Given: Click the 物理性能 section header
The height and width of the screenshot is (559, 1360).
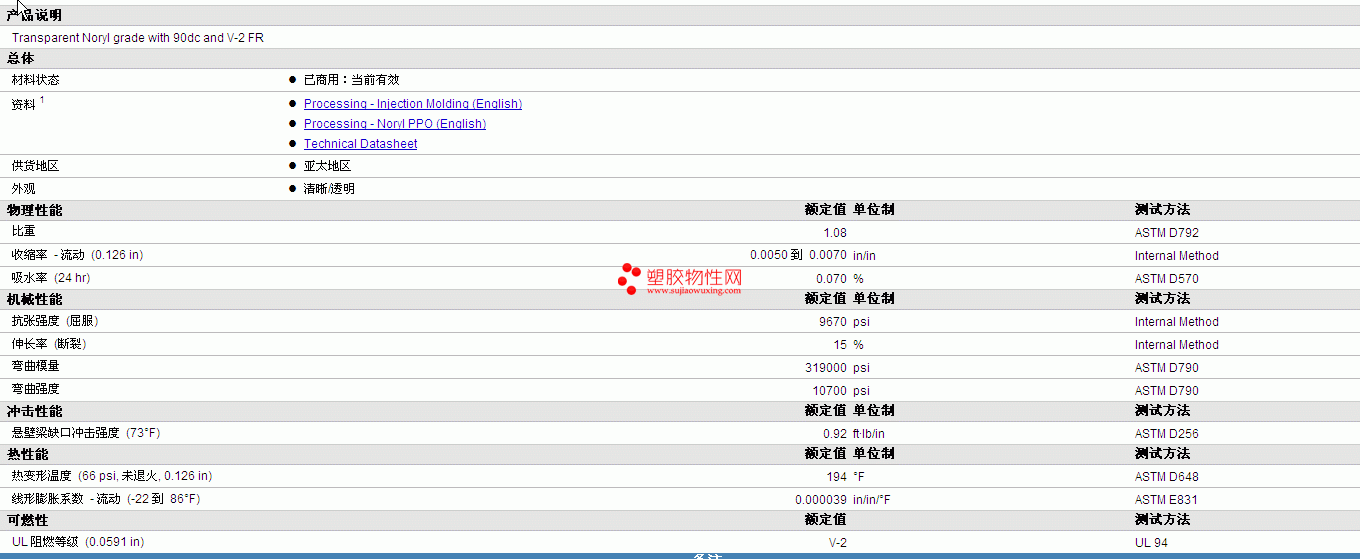Looking at the screenshot, I should (x=34, y=210).
